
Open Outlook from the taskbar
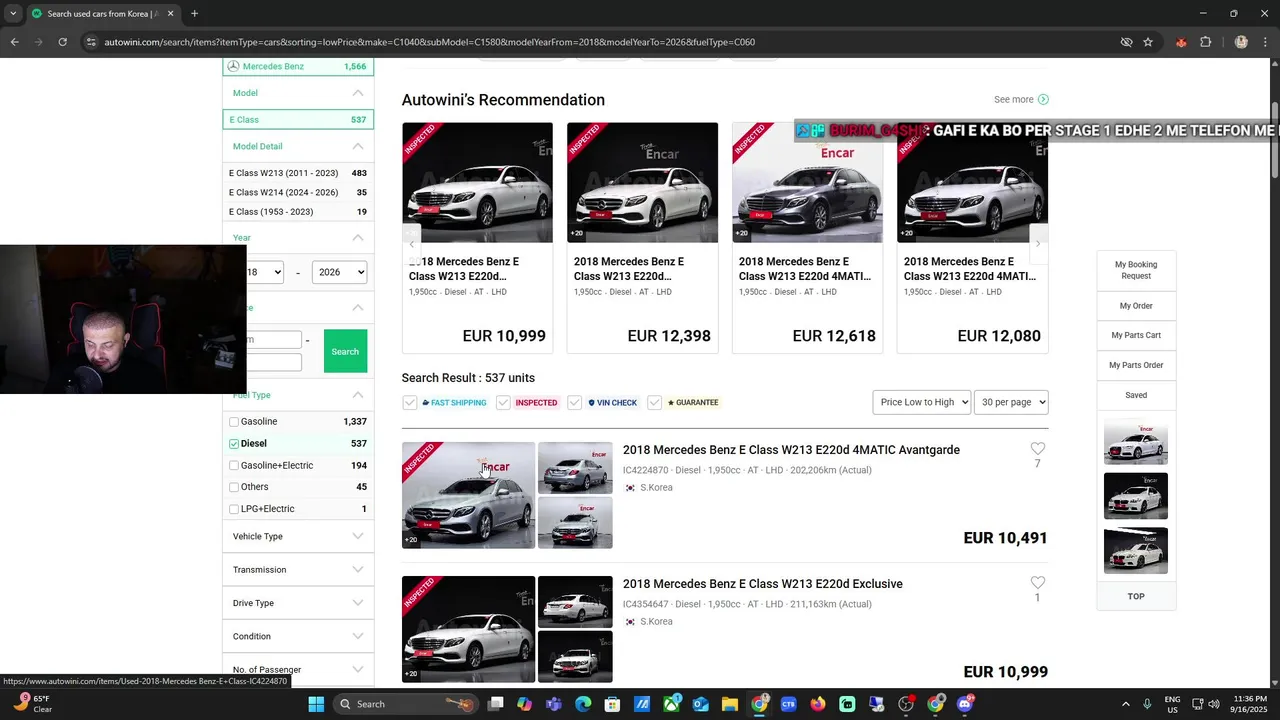click(x=700, y=704)
